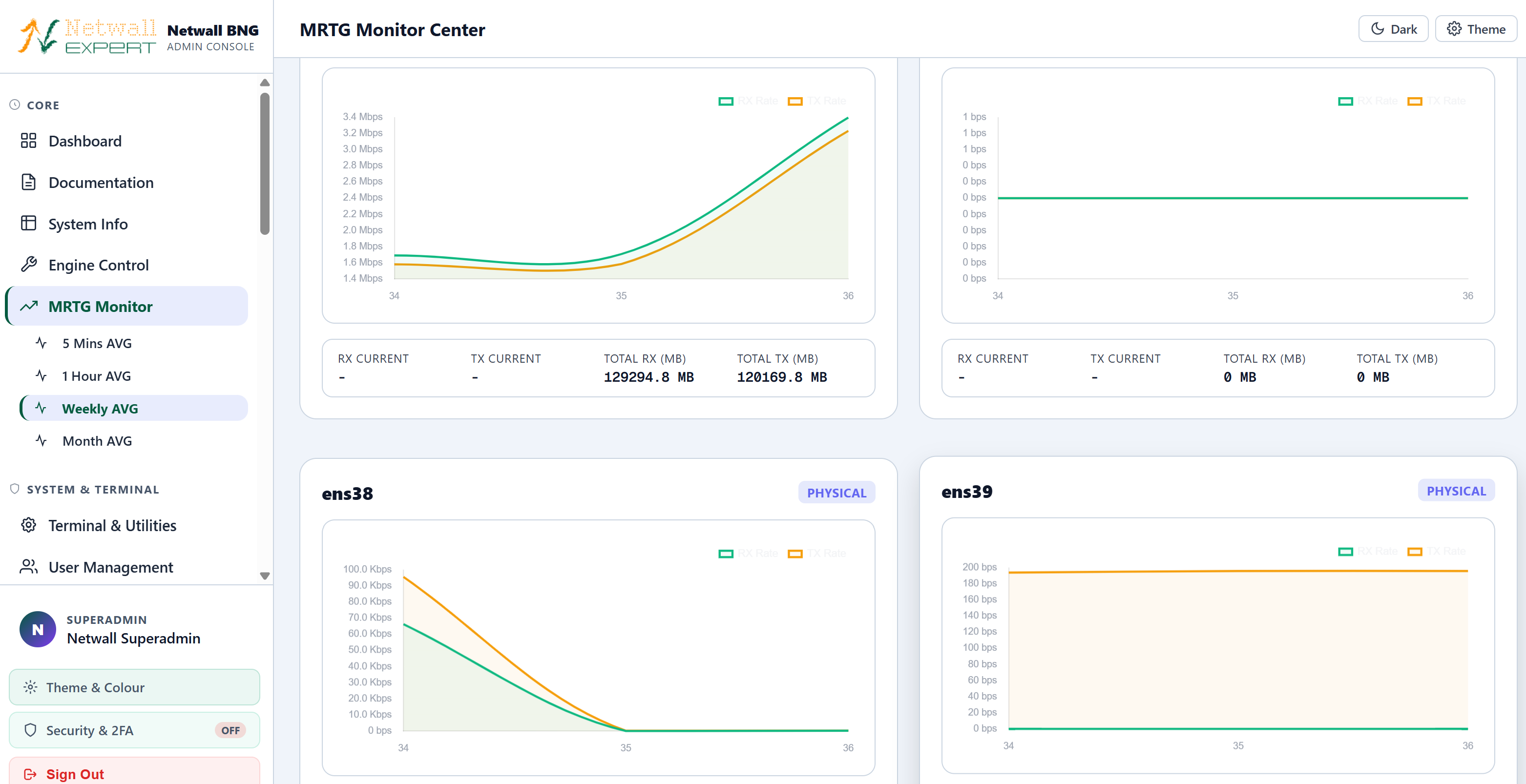Image resolution: width=1526 pixels, height=784 pixels.
Task: Click the 200 bps axis label on ens39
Action: (979, 567)
